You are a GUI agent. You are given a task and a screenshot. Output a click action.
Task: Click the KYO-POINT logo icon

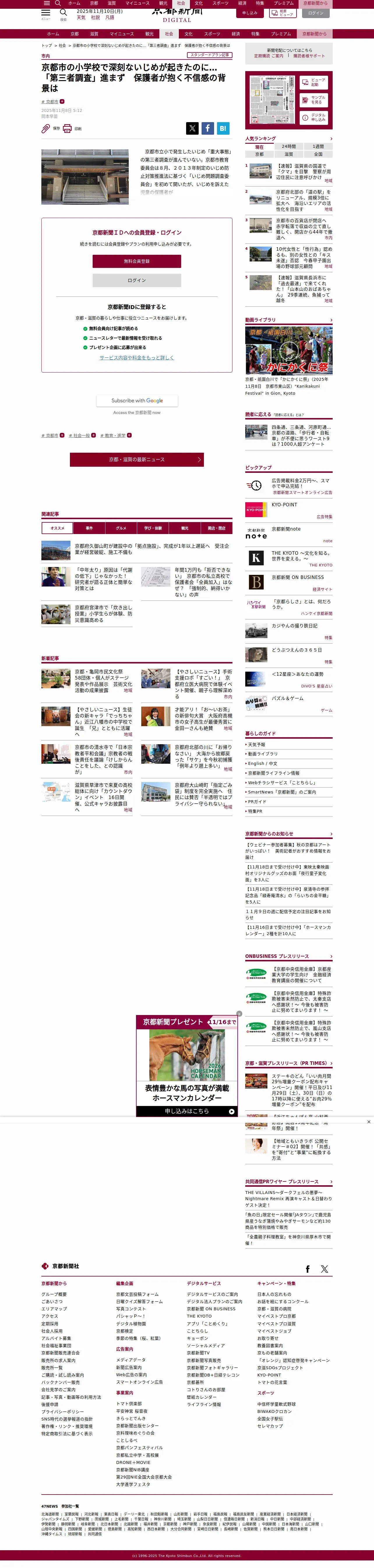click(256, 510)
